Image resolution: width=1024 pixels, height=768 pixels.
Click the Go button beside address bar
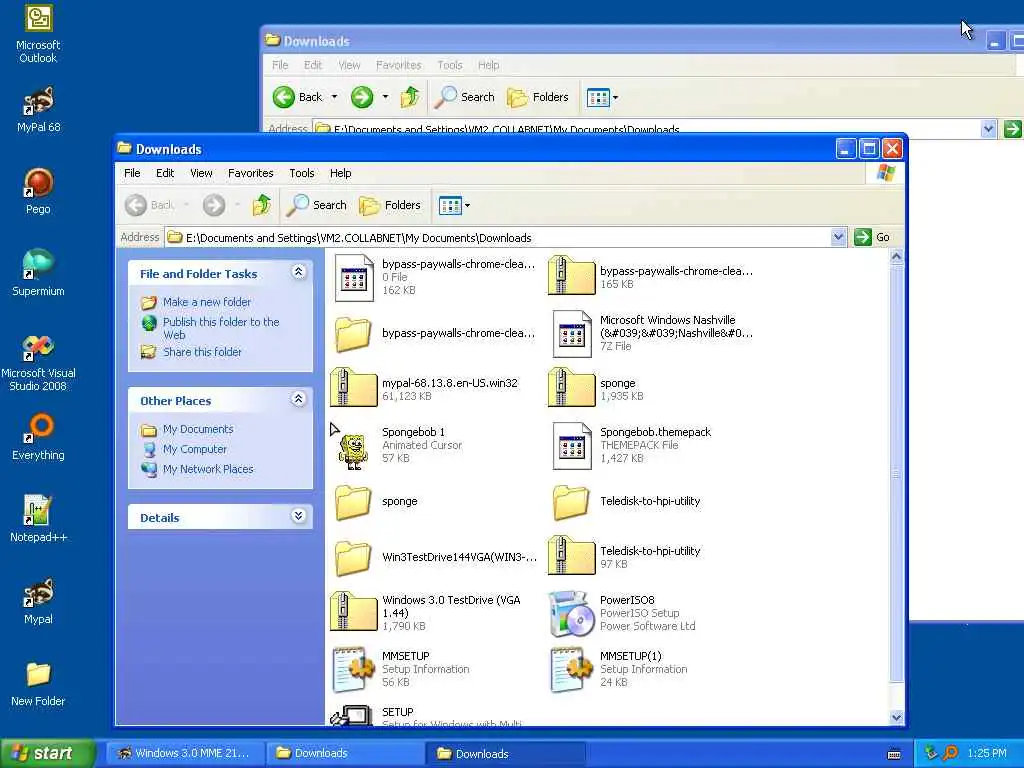coord(872,237)
